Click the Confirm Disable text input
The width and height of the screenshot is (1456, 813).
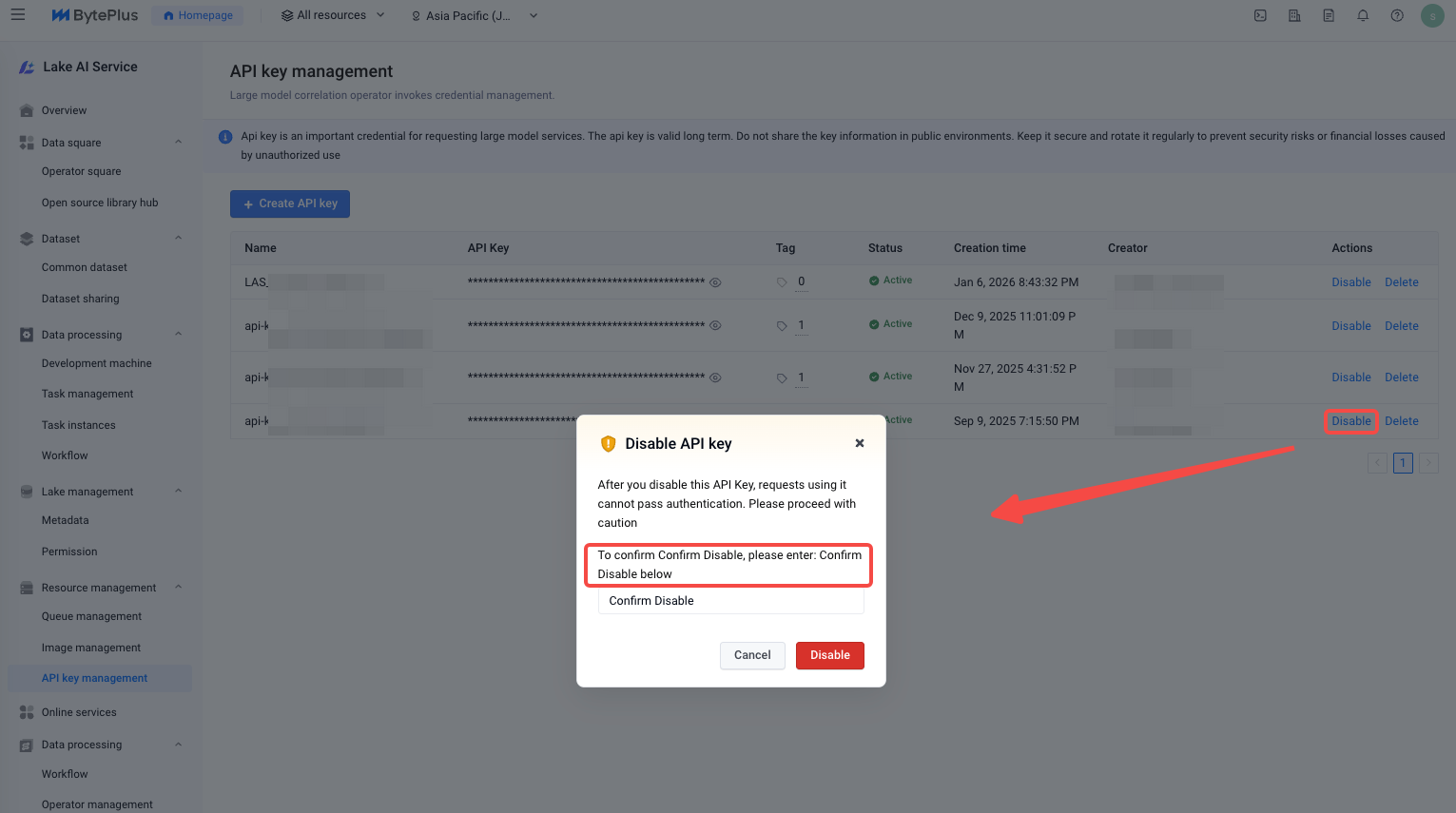730,601
